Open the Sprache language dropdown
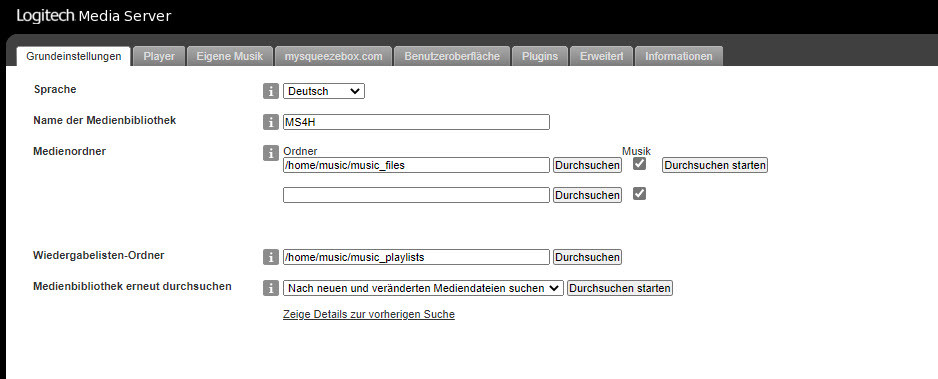The width and height of the screenshot is (938, 379). coord(324,91)
